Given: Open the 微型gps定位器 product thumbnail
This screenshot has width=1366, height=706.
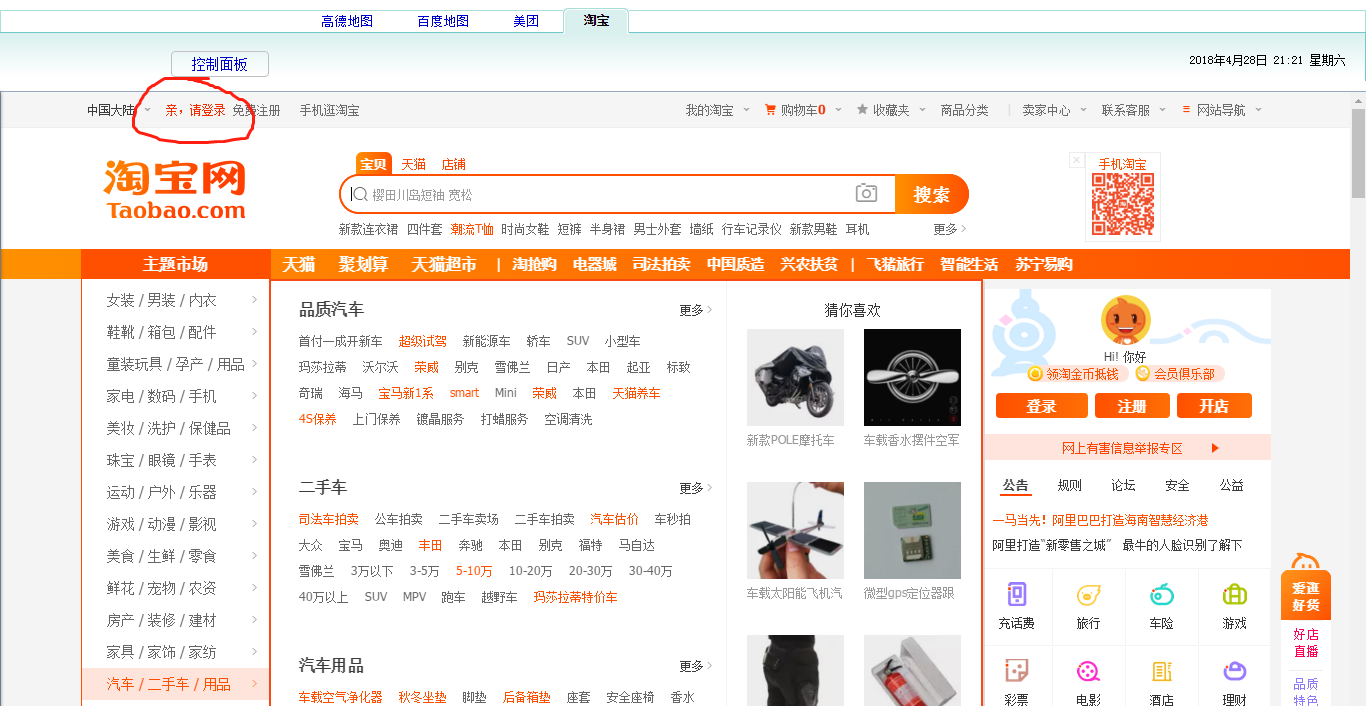Looking at the screenshot, I should pyautogui.click(x=912, y=531).
